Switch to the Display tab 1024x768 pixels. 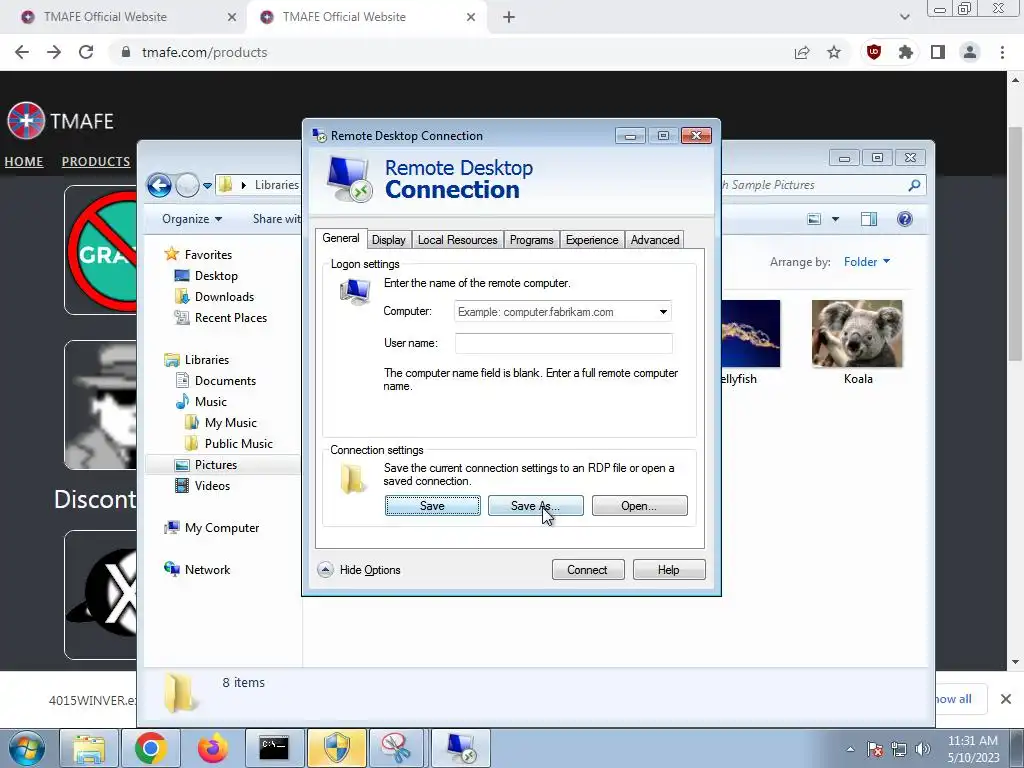coord(389,240)
